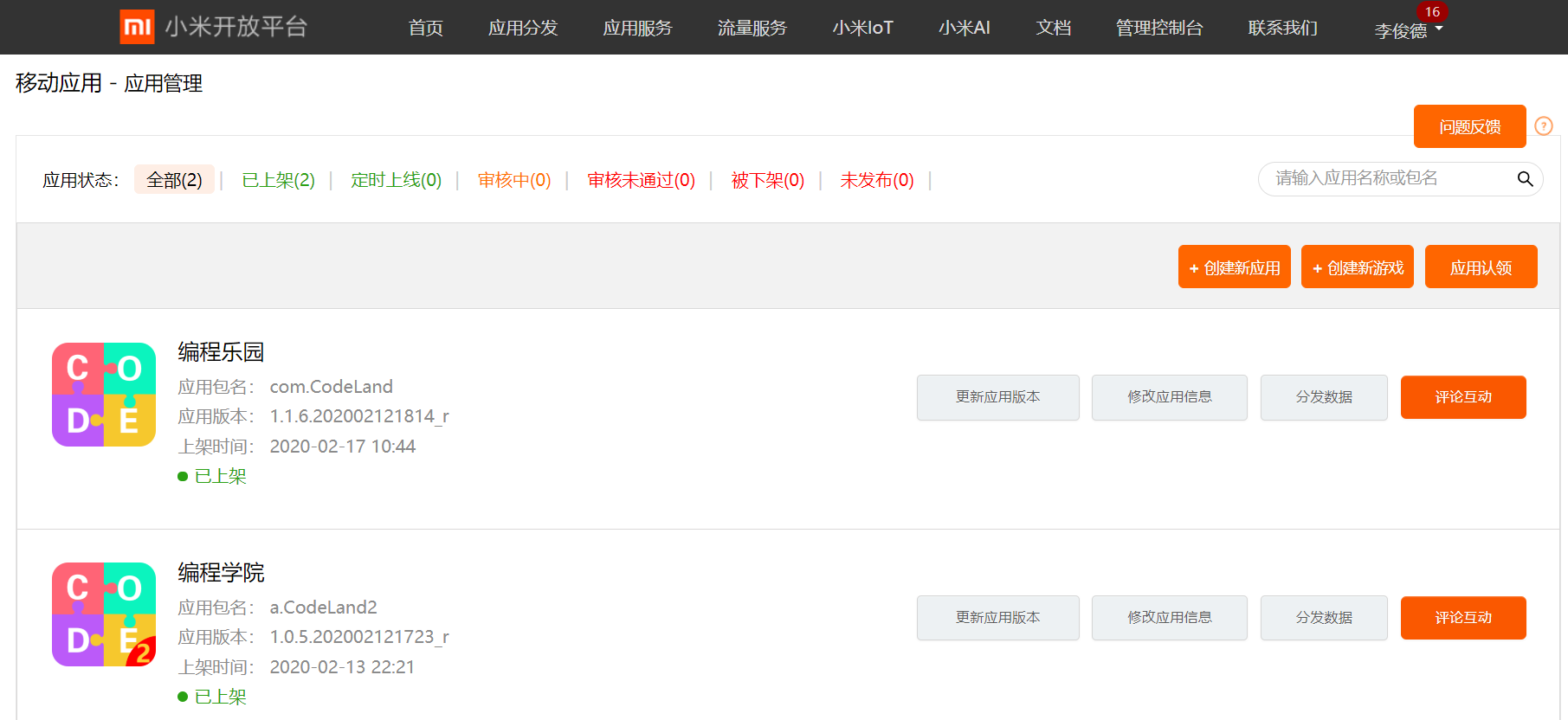Select the 全部(2) status filter
The image size is (1568, 720).
(174, 180)
